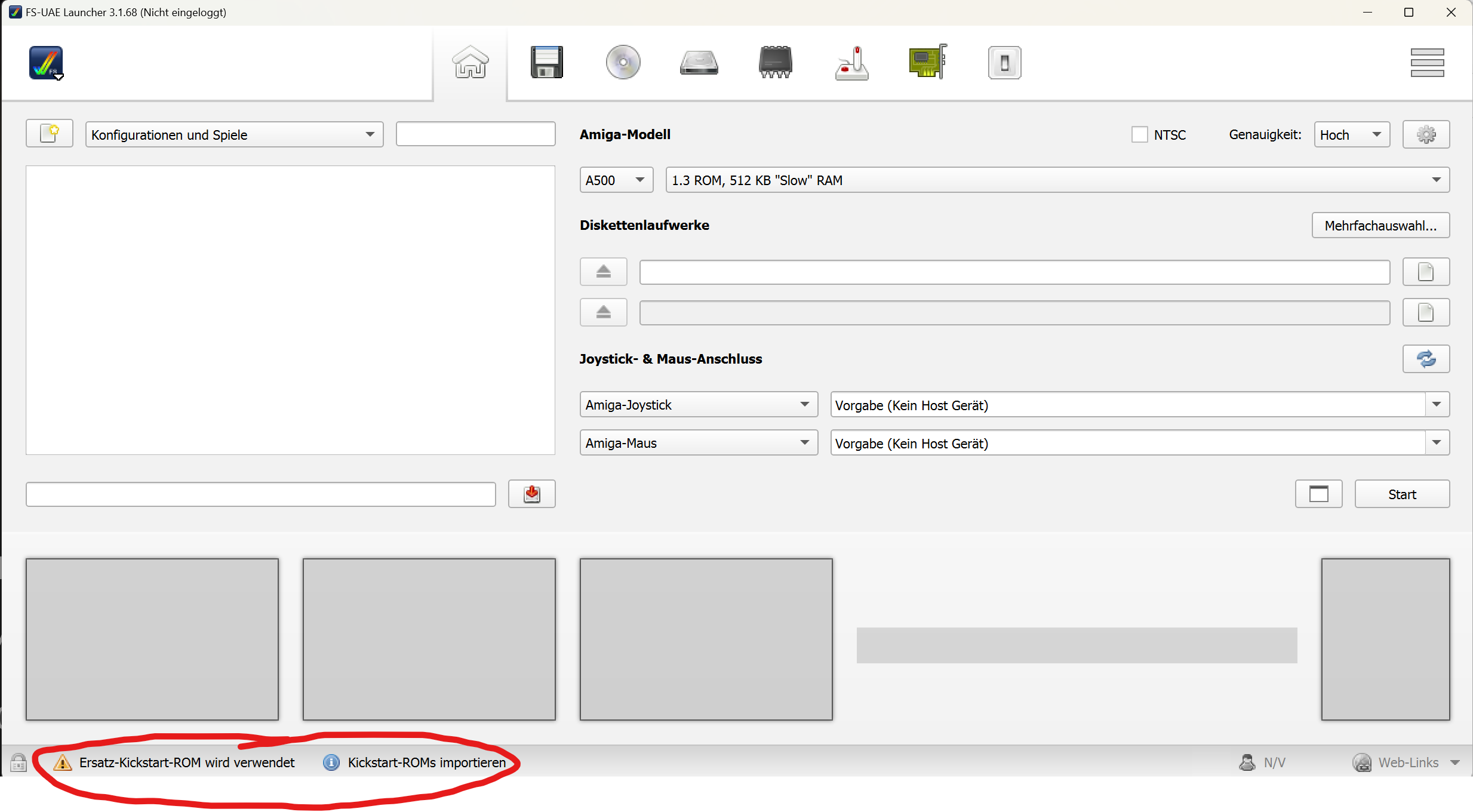
Task: Open the floppy drives tab
Action: pyautogui.click(x=546, y=62)
